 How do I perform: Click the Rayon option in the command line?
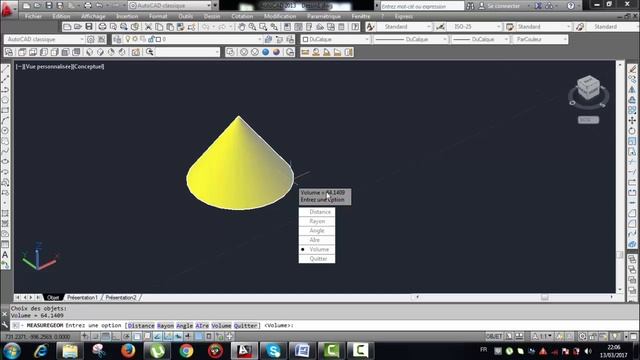(165, 326)
